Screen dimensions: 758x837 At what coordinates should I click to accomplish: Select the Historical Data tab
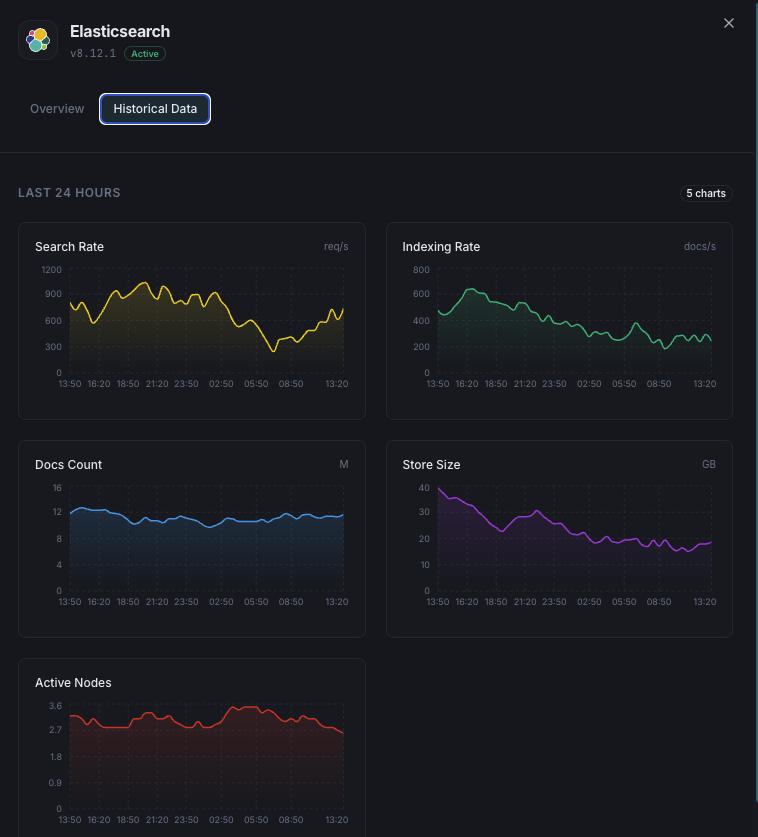tap(155, 108)
